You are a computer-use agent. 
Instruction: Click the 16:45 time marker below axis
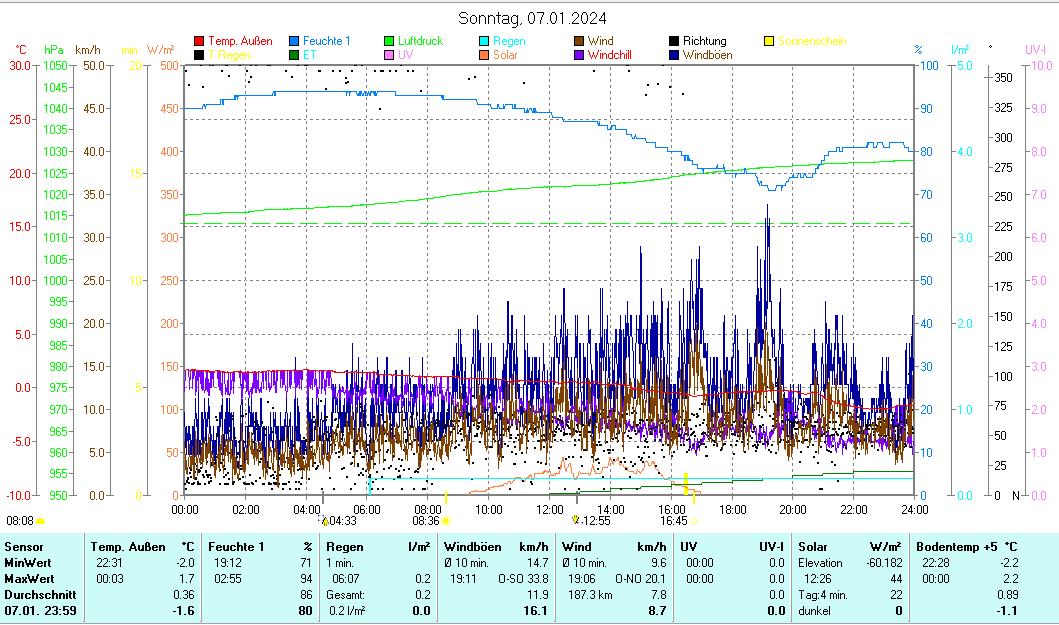coord(673,520)
